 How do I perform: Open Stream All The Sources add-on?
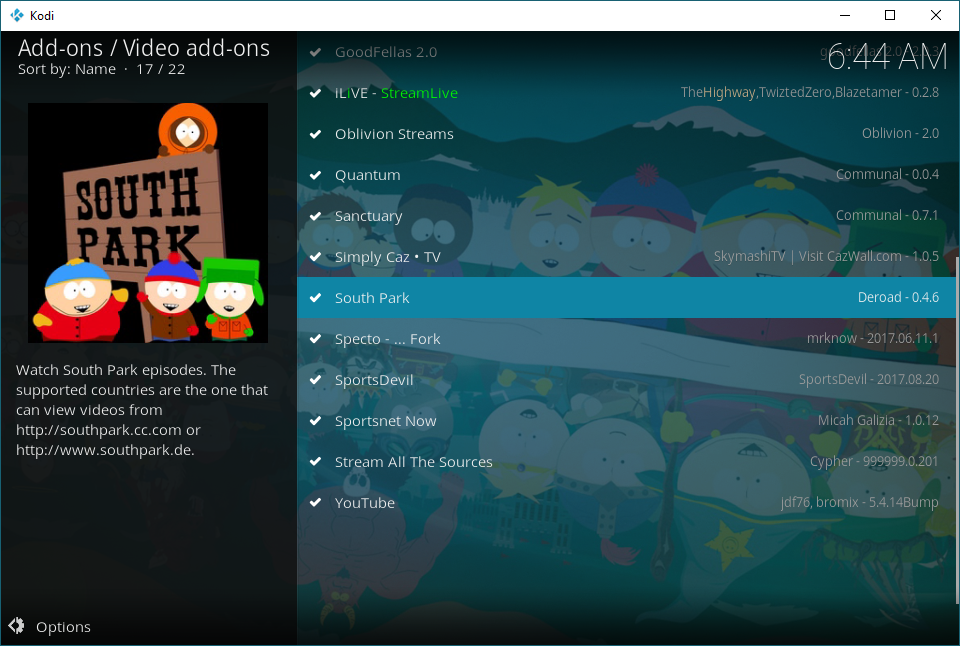click(626, 462)
